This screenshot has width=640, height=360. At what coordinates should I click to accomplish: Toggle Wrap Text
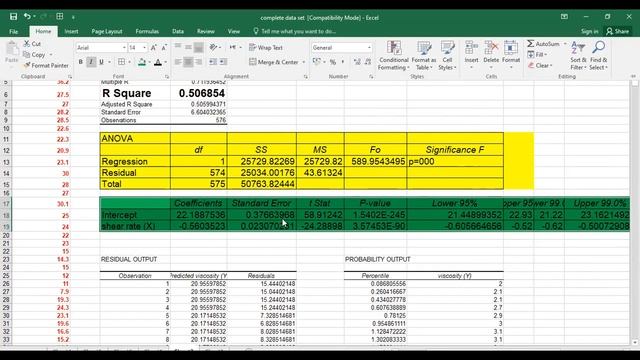click(x=266, y=48)
